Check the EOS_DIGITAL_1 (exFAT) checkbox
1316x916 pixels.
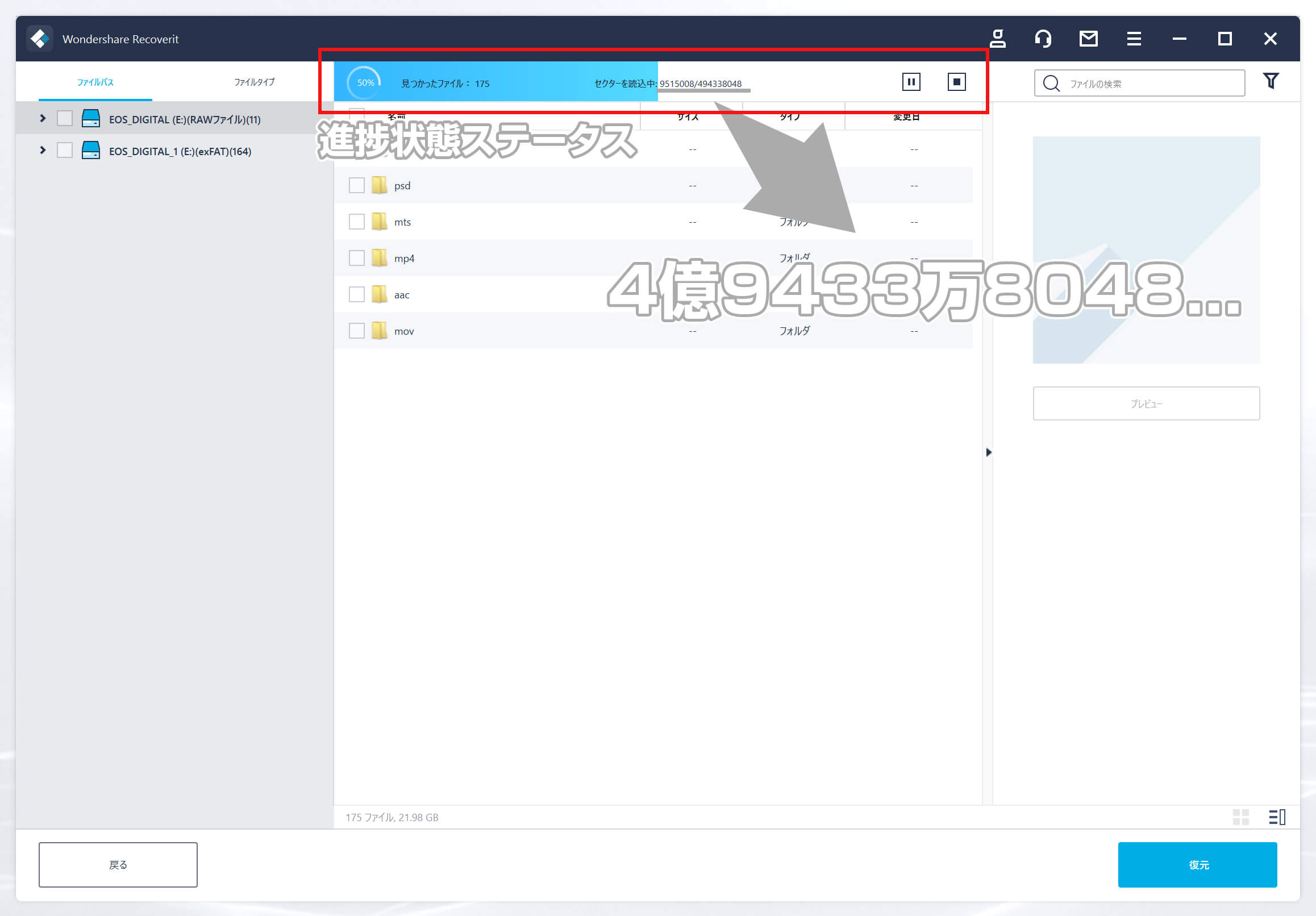tap(65, 150)
